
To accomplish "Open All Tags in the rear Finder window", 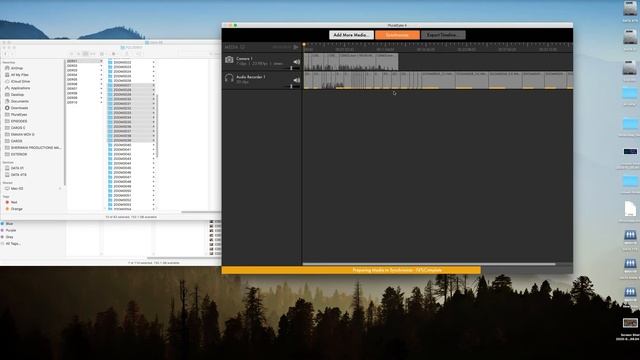I will pos(12,243).
